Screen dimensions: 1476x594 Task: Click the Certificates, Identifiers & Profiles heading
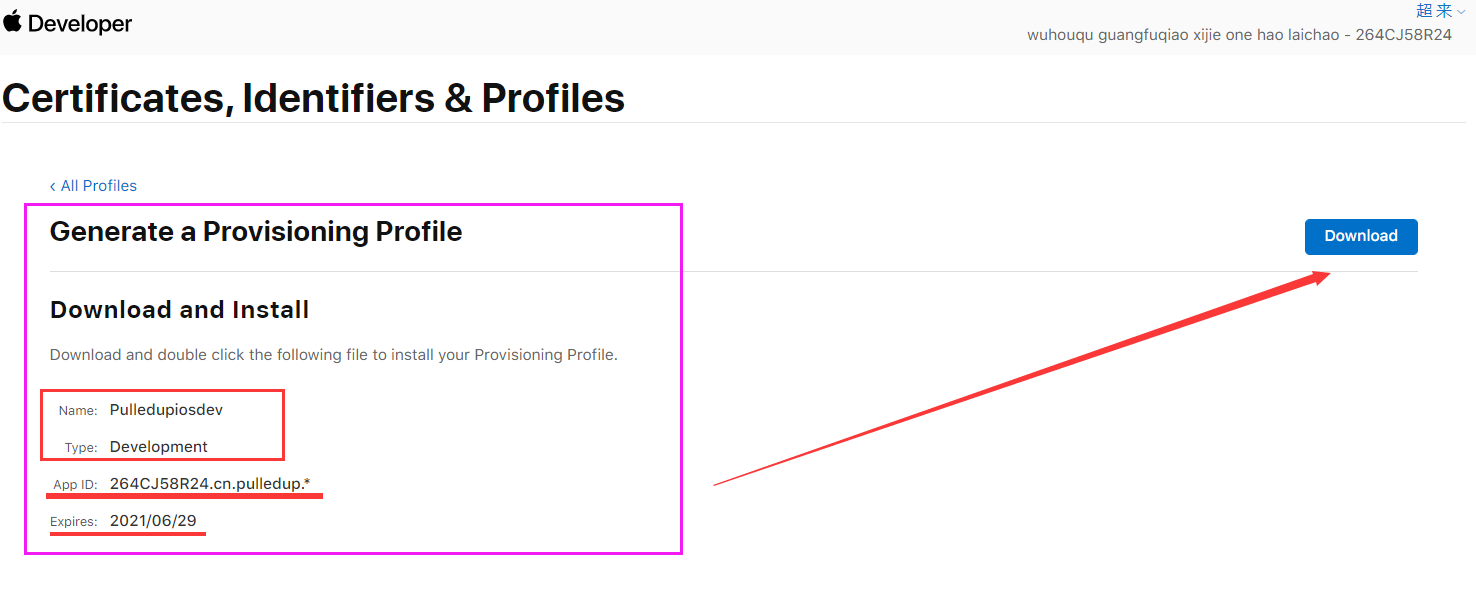pyautogui.click(x=314, y=98)
